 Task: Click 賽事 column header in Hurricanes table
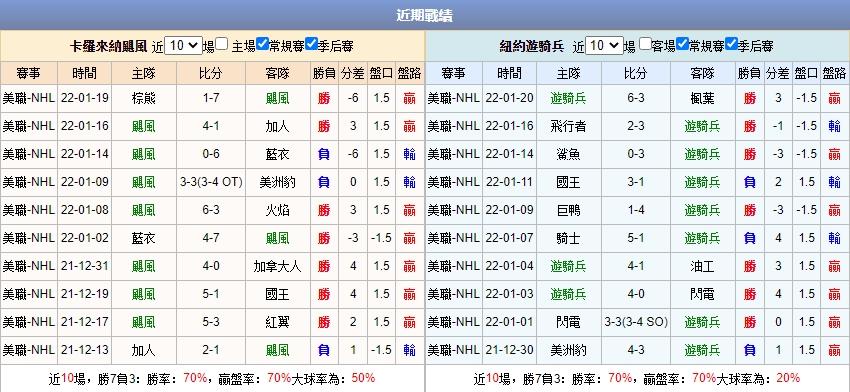[x=29, y=73]
